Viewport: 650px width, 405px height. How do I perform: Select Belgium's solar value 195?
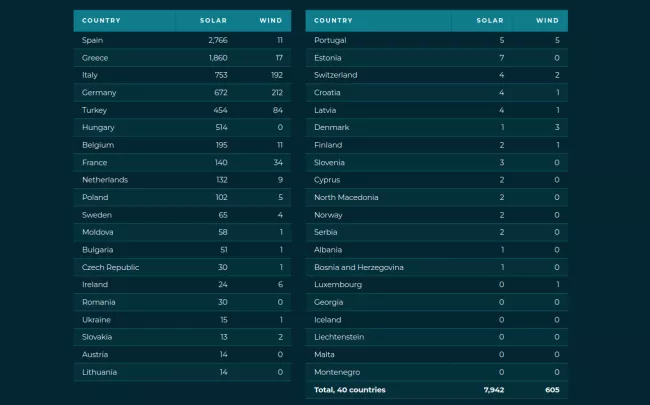click(221, 145)
